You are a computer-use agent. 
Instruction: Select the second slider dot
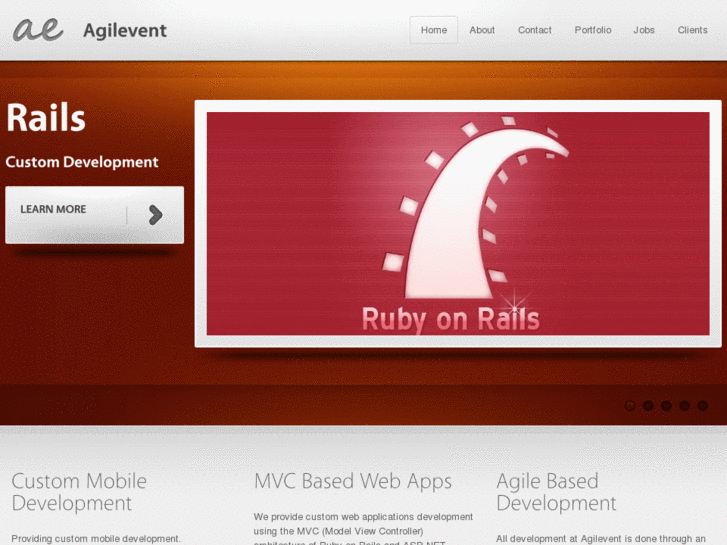[648, 406]
